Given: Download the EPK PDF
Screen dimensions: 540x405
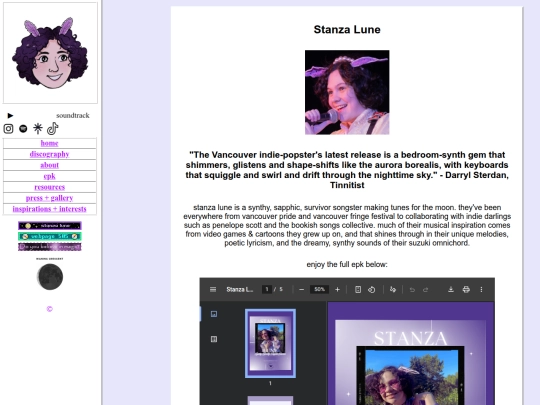Looking at the screenshot, I should [450, 289].
